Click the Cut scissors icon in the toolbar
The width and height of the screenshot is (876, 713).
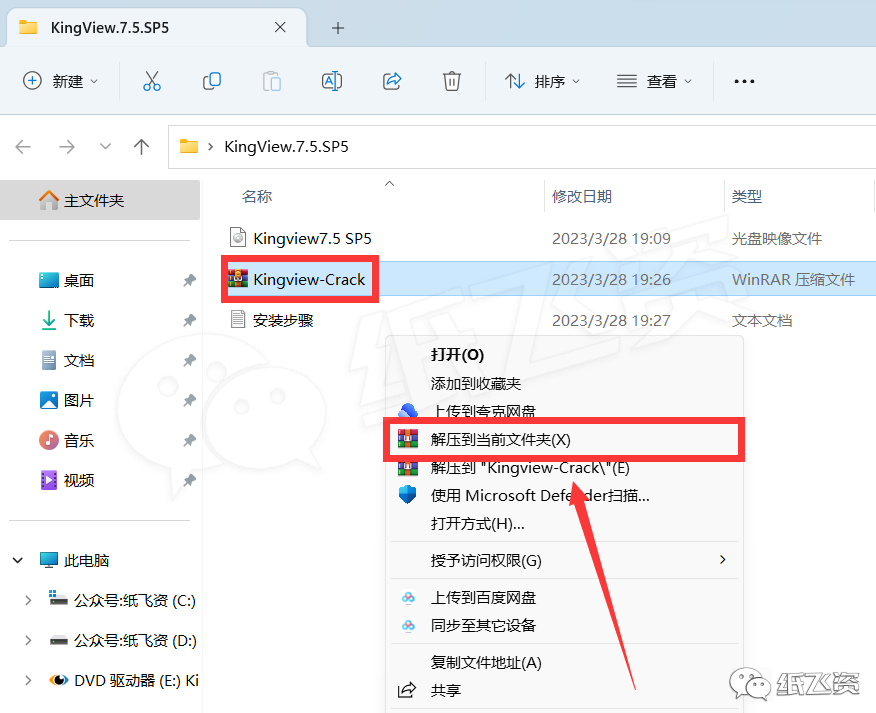pos(152,82)
